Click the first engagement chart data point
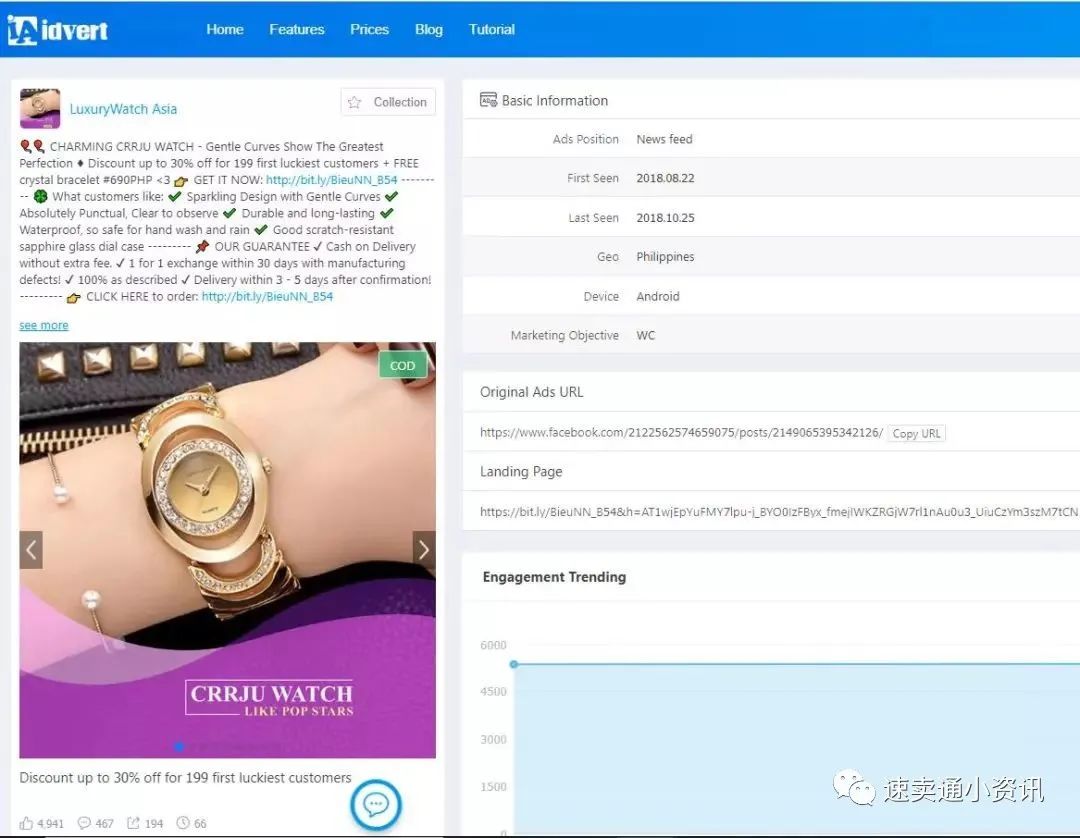The image size is (1080, 838). pos(514,664)
